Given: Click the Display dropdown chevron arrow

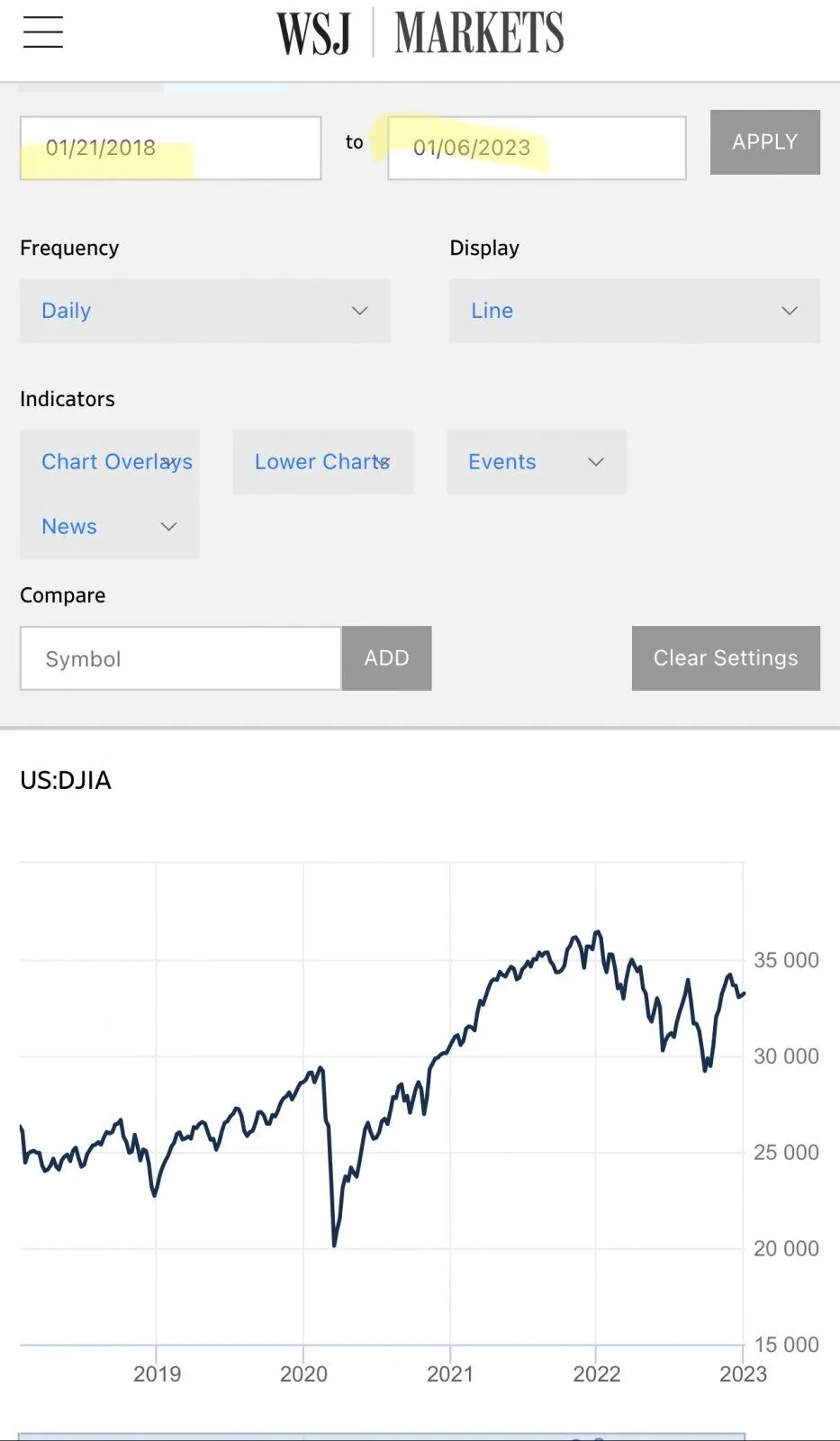Looking at the screenshot, I should pos(790,311).
